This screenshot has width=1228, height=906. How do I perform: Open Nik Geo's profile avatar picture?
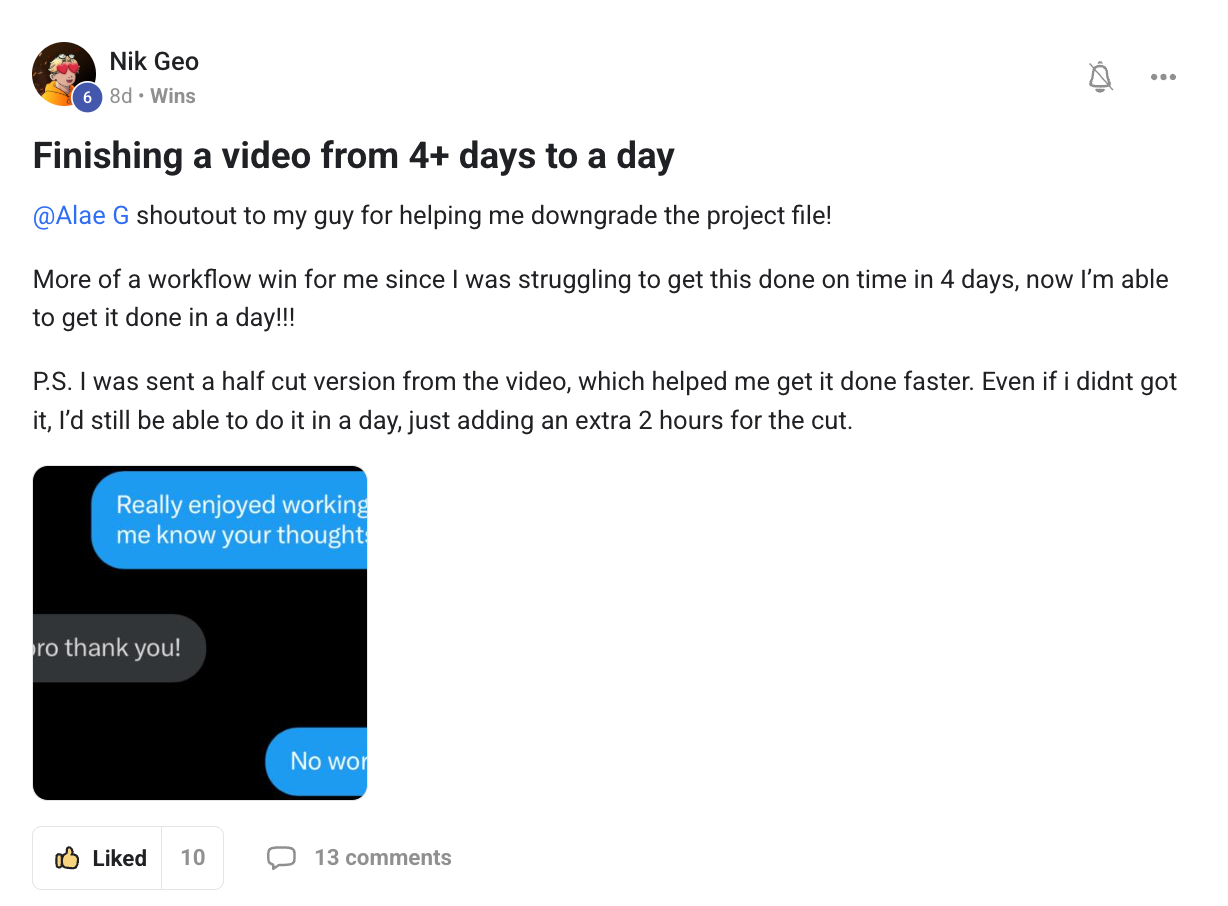(x=64, y=74)
